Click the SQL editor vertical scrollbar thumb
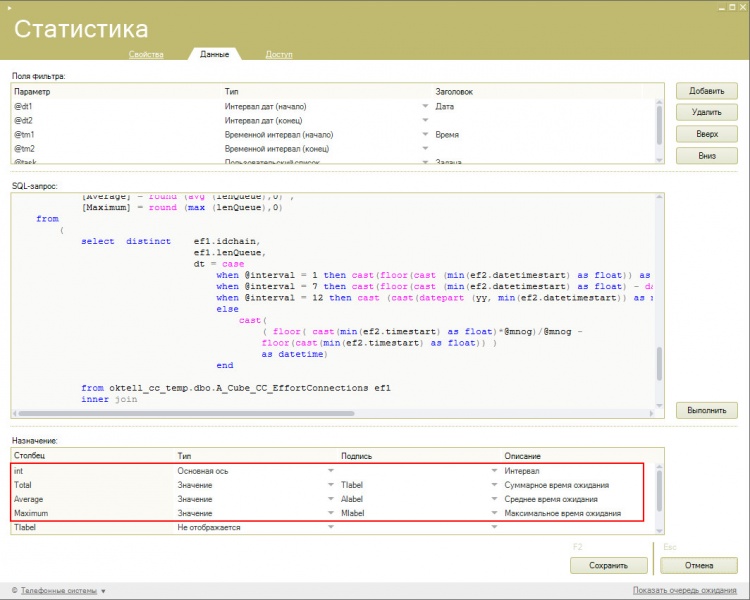 [660, 364]
